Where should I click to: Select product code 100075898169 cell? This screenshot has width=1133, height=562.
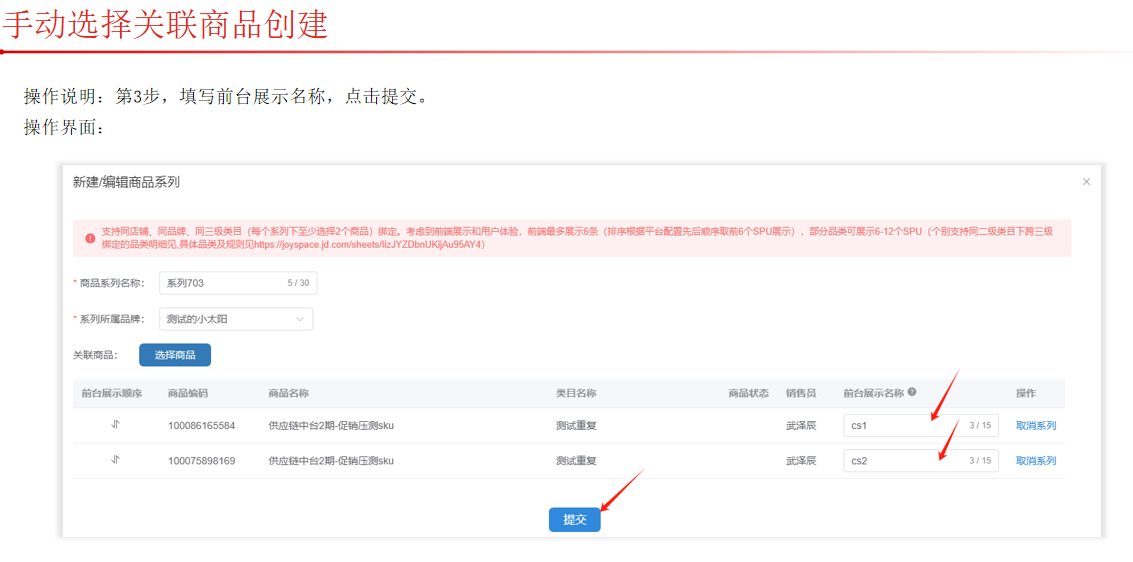click(x=202, y=461)
